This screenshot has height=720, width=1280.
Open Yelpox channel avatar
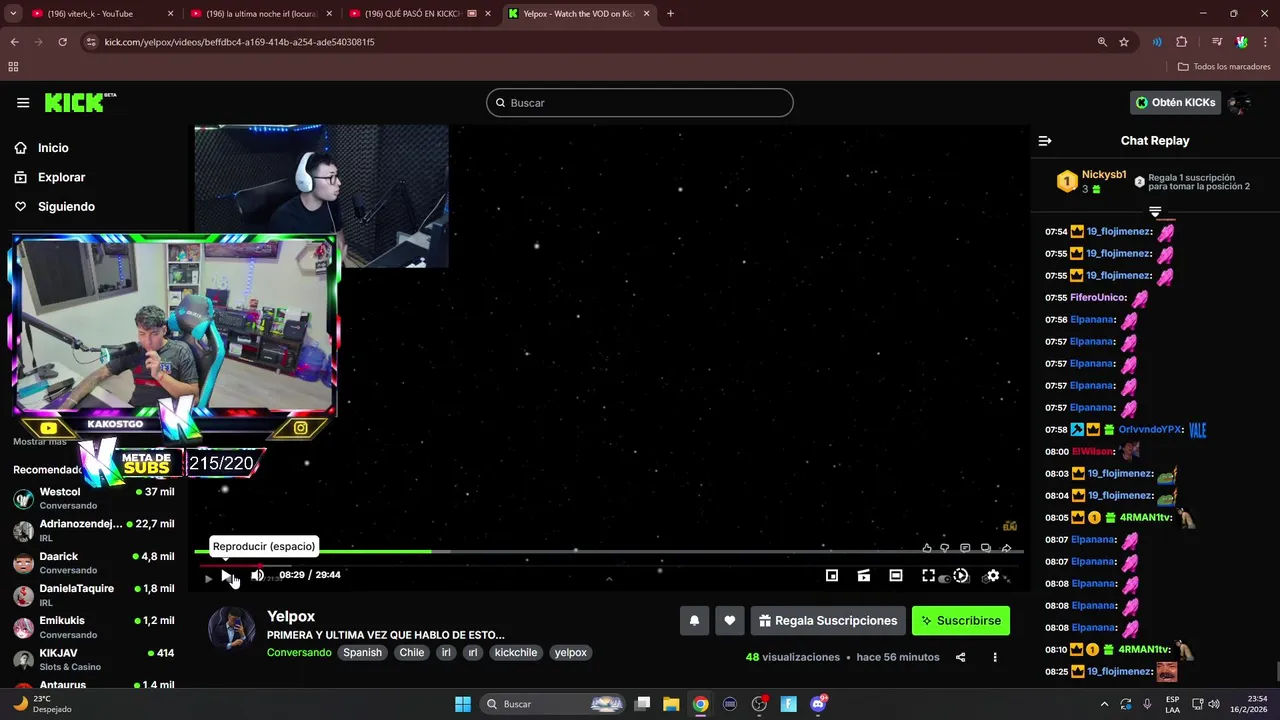pos(231,629)
